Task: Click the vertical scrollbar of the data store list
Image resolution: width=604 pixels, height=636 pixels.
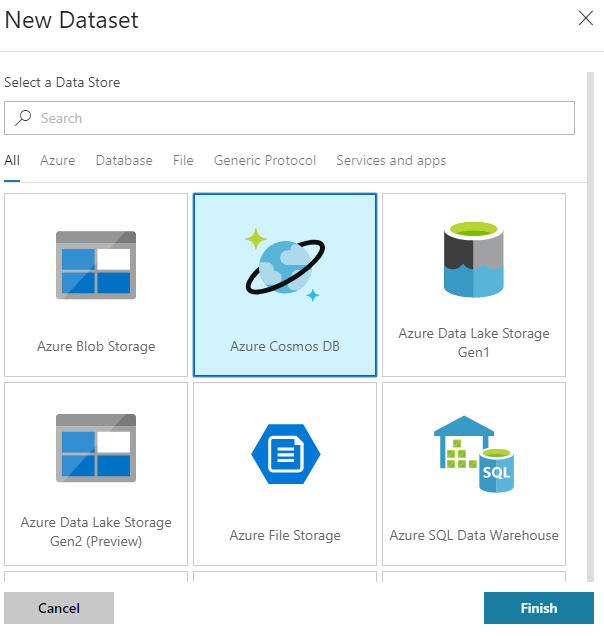Action: [x=590, y=300]
